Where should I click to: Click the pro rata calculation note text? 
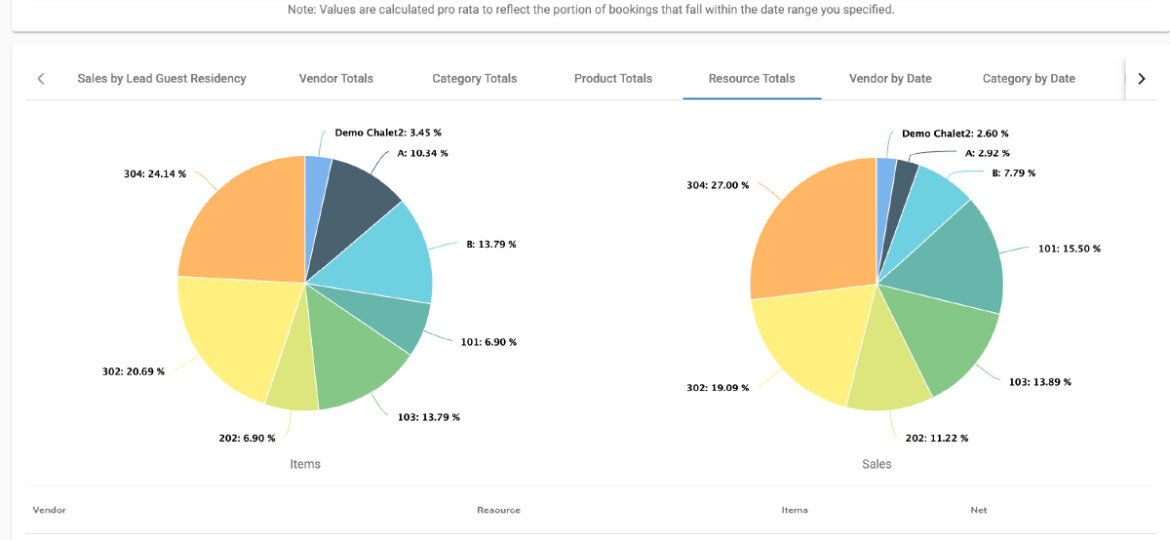click(591, 10)
